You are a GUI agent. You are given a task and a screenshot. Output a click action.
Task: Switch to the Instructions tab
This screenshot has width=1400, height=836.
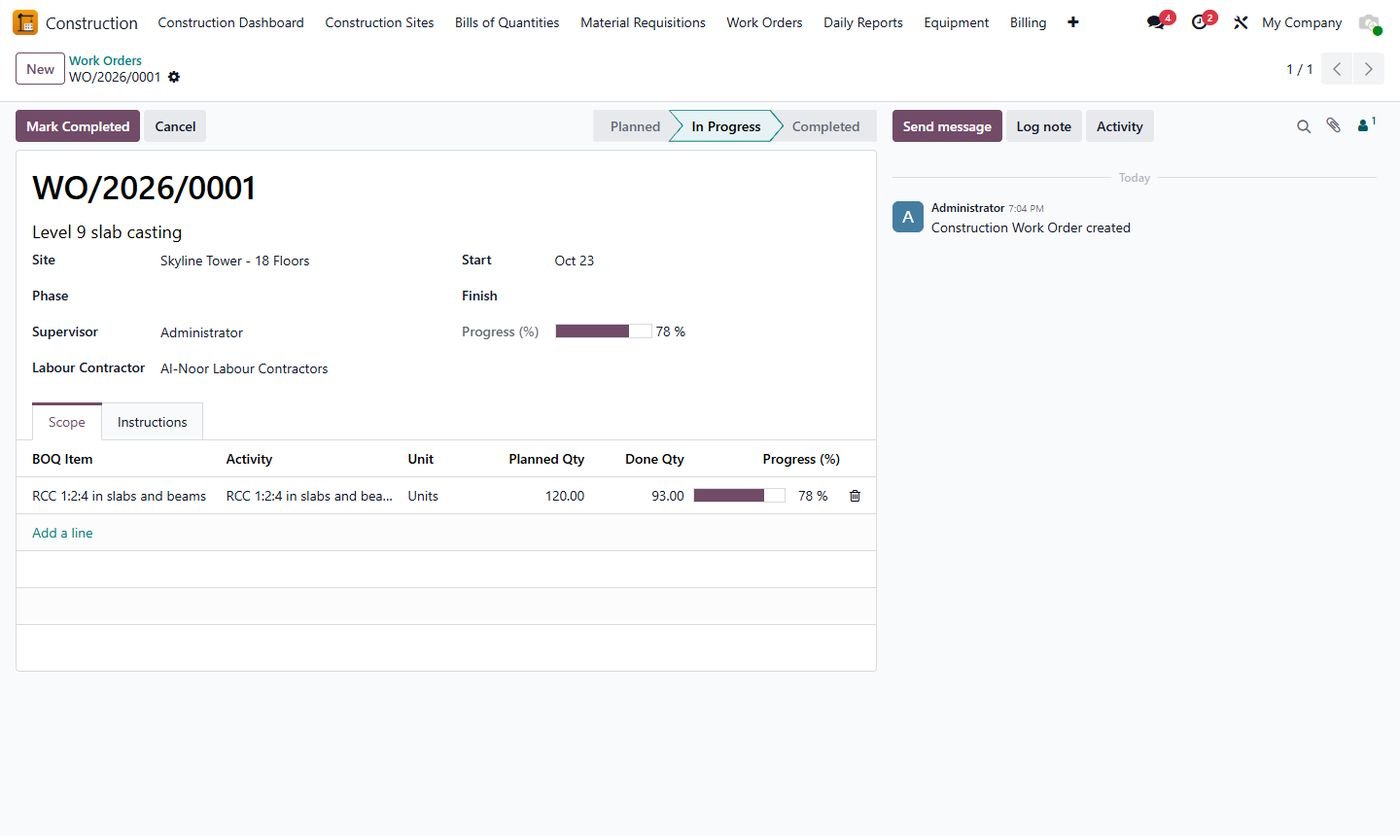pyautogui.click(x=152, y=422)
